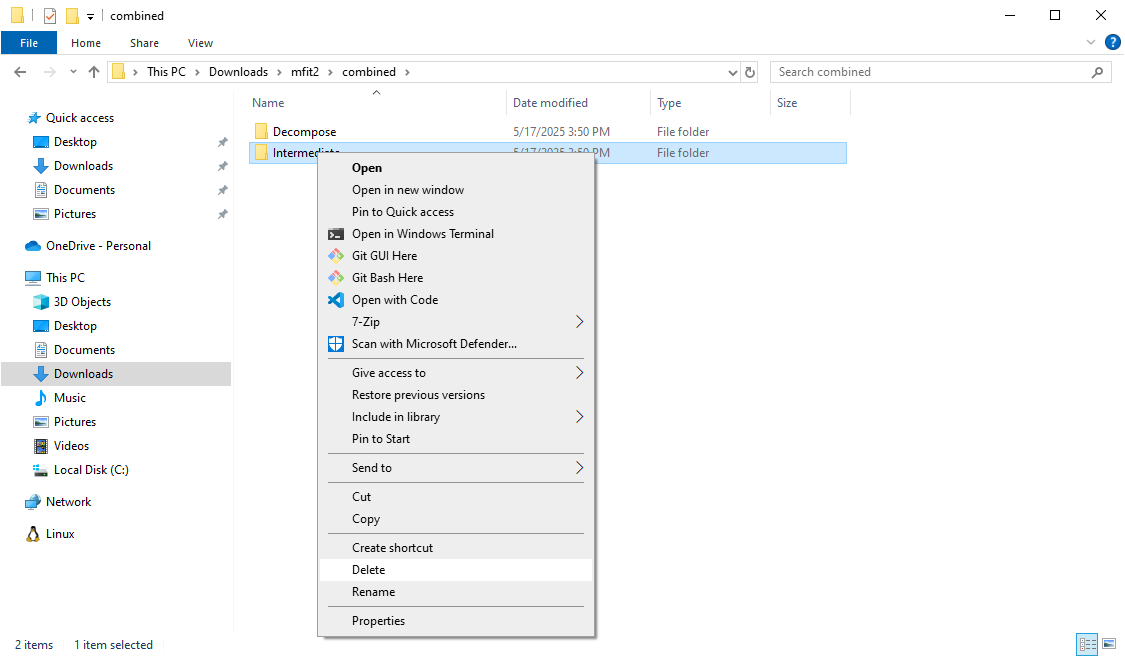
Task: Switch to the View ribbon tab
Action: (x=200, y=43)
